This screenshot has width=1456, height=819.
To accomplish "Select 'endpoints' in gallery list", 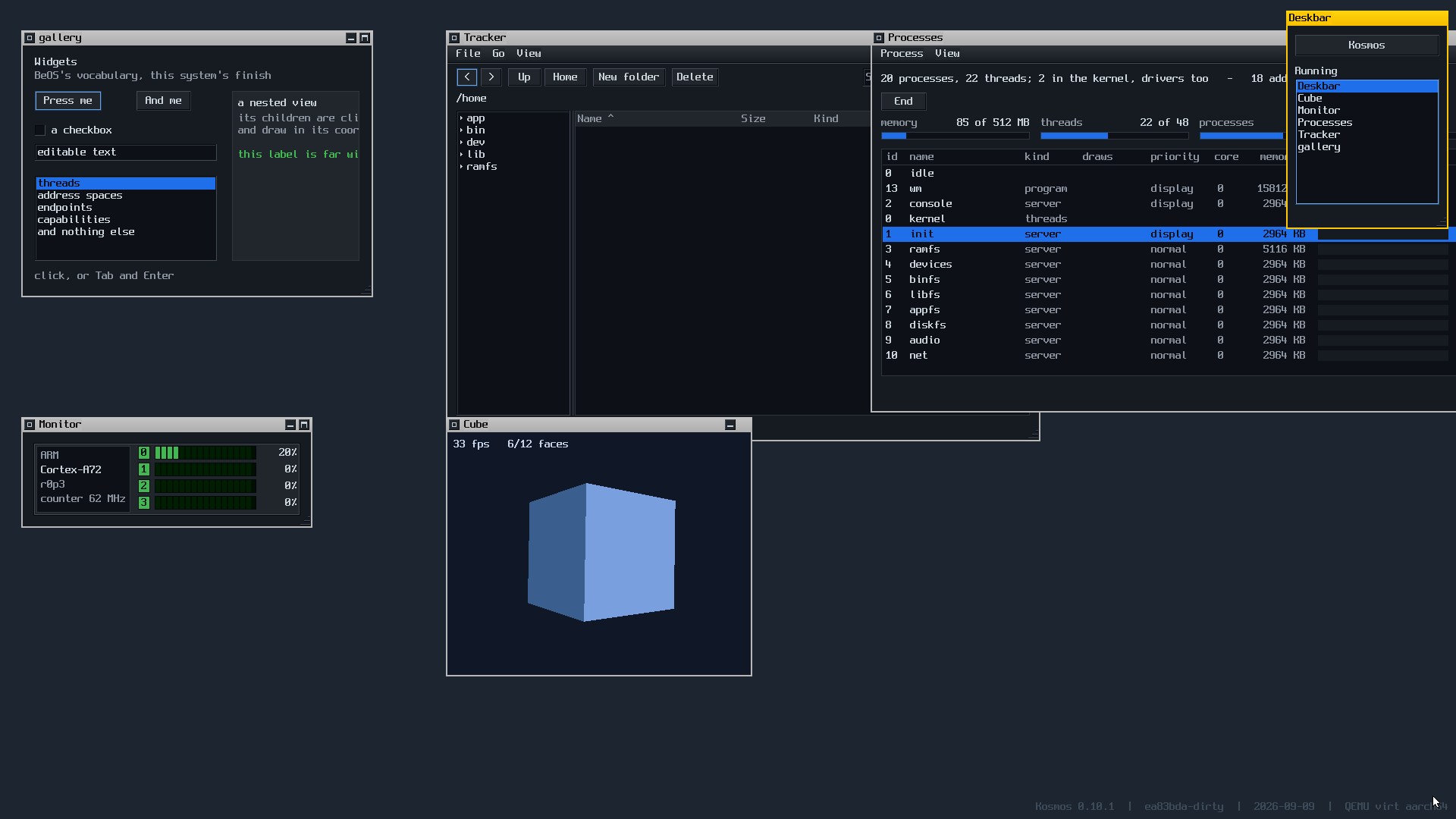I will tap(126, 208).
